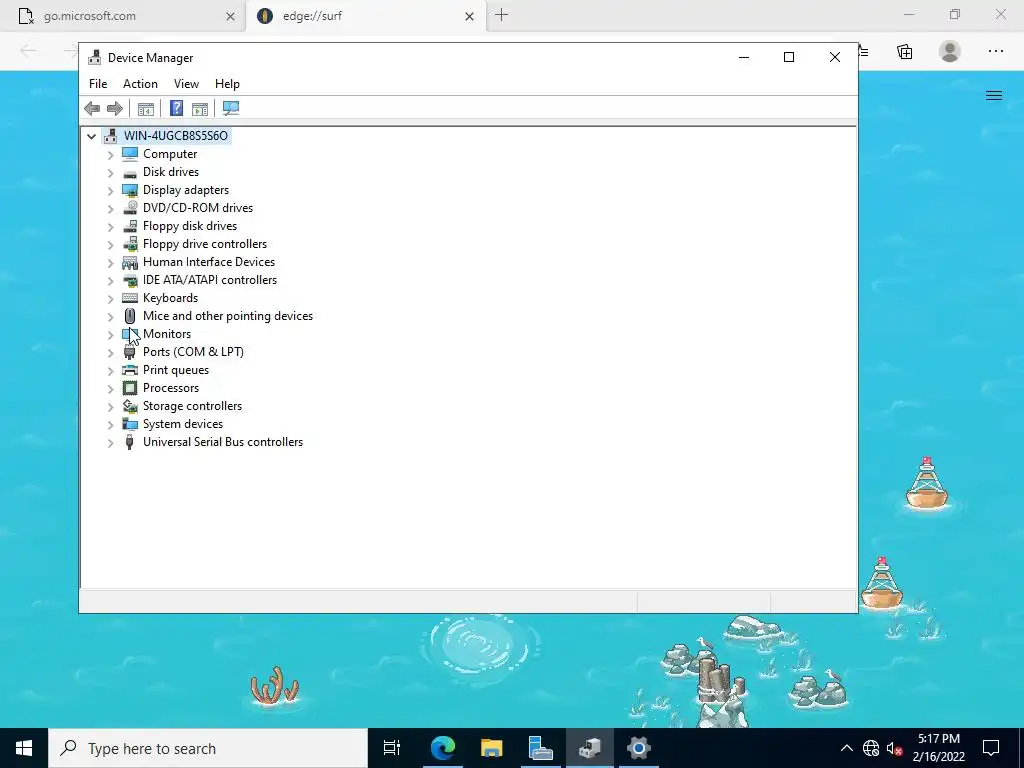The width and height of the screenshot is (1024, 768).
Task: Select the DVD/CD-ROM drives icon
Action: (x=130, y=208)
